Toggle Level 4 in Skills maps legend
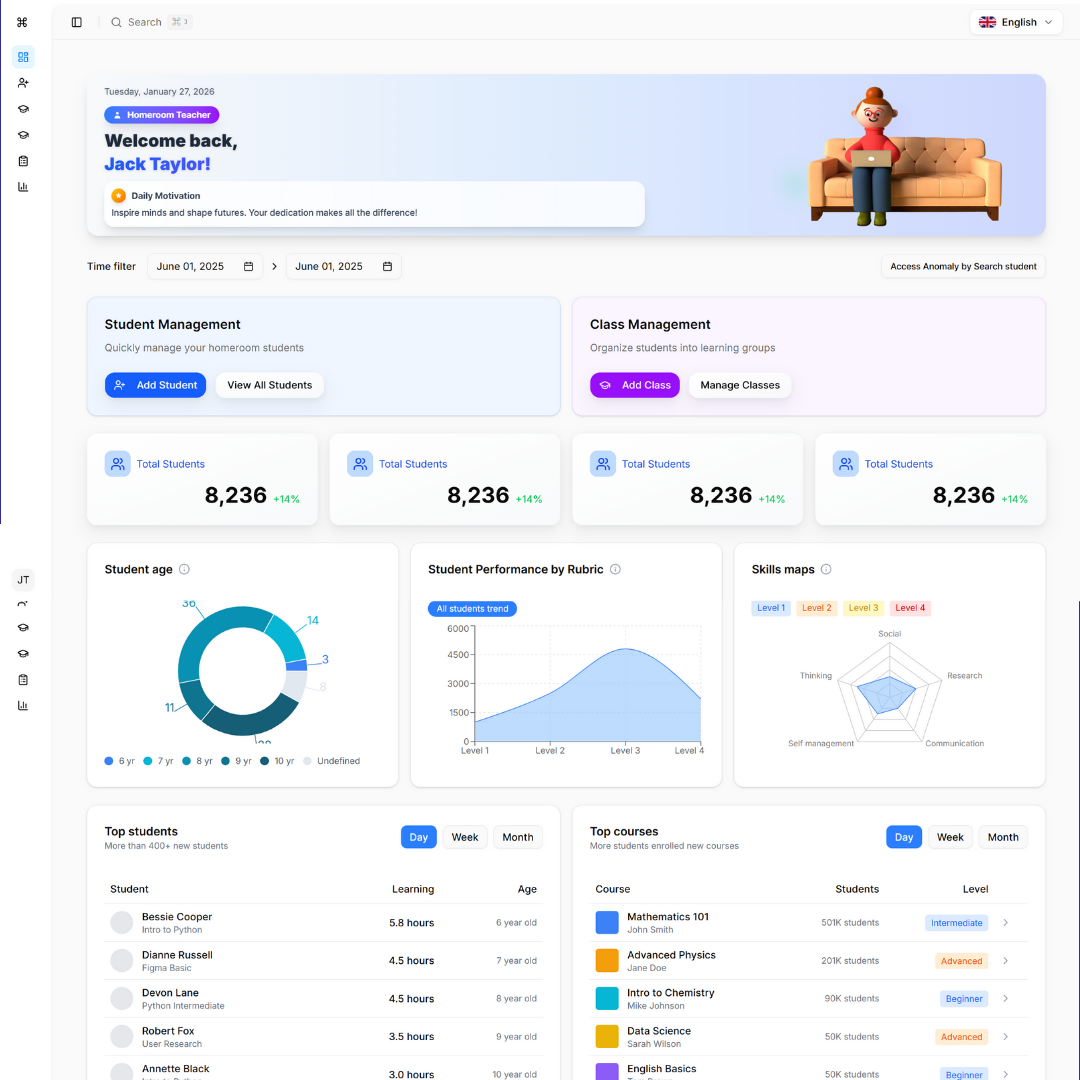 point(910,608)
